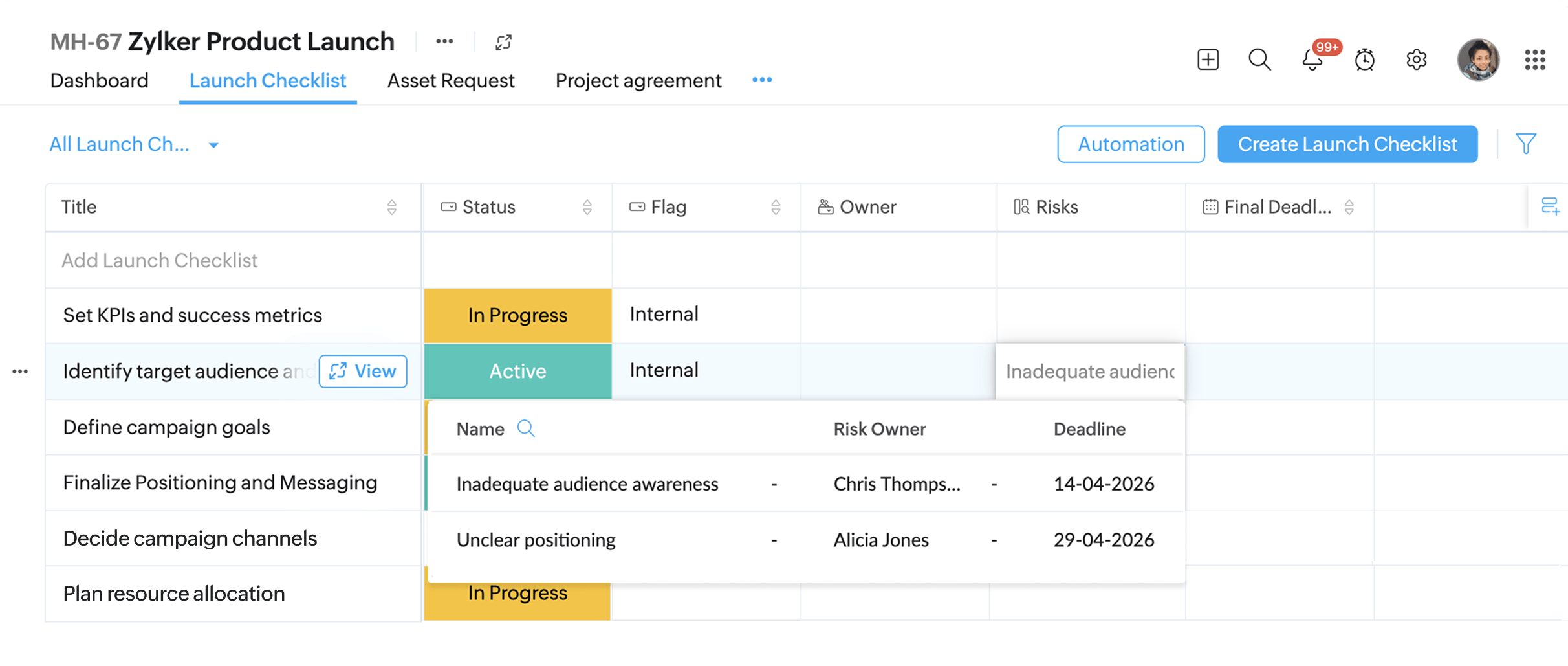This screenshot has height=666, width=1568.
Task: Click the search icon beside Name in risks popup
Action: (x=526, y=428)
